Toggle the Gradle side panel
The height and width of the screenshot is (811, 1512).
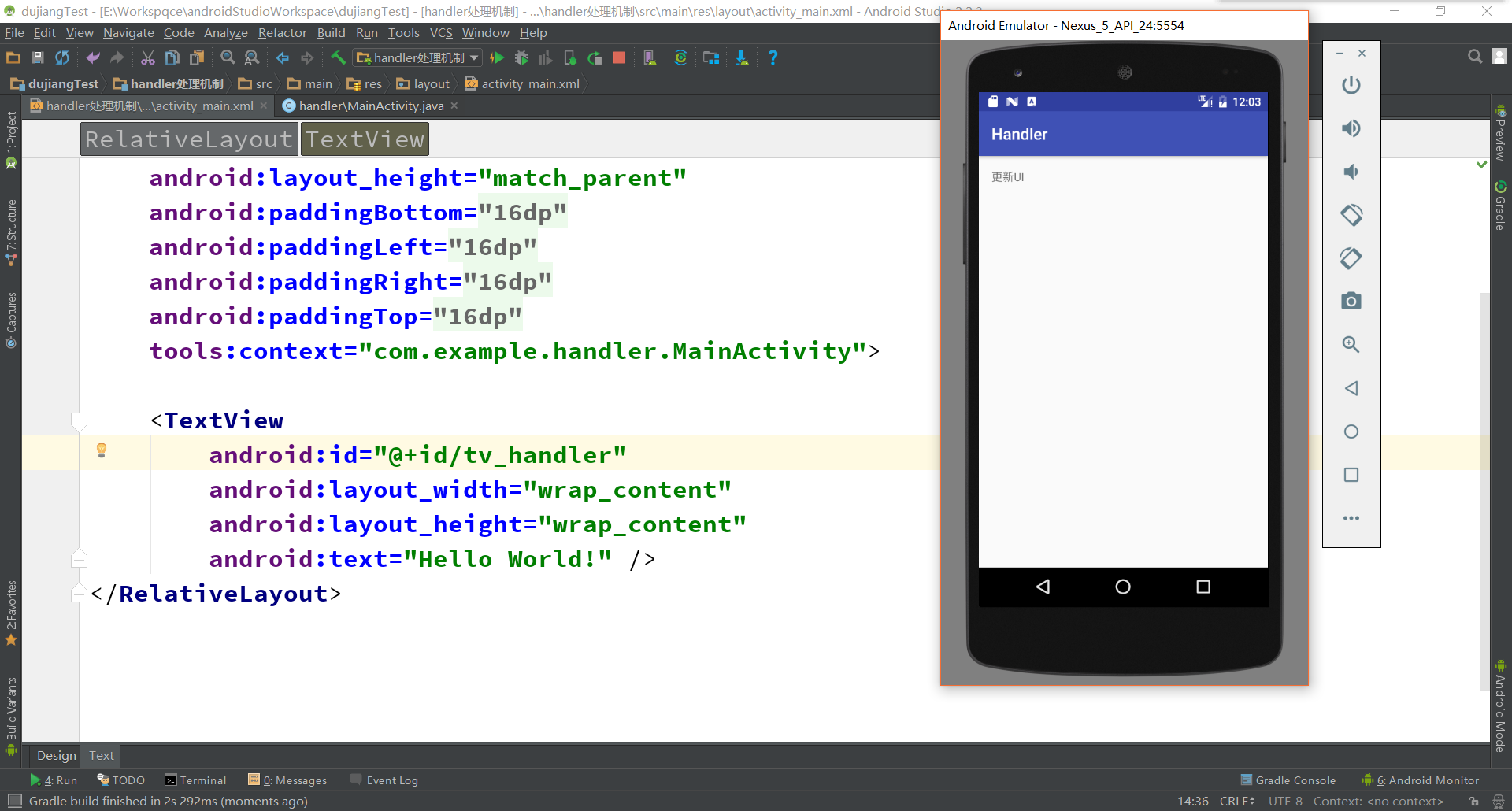[x=1501, y=205]
